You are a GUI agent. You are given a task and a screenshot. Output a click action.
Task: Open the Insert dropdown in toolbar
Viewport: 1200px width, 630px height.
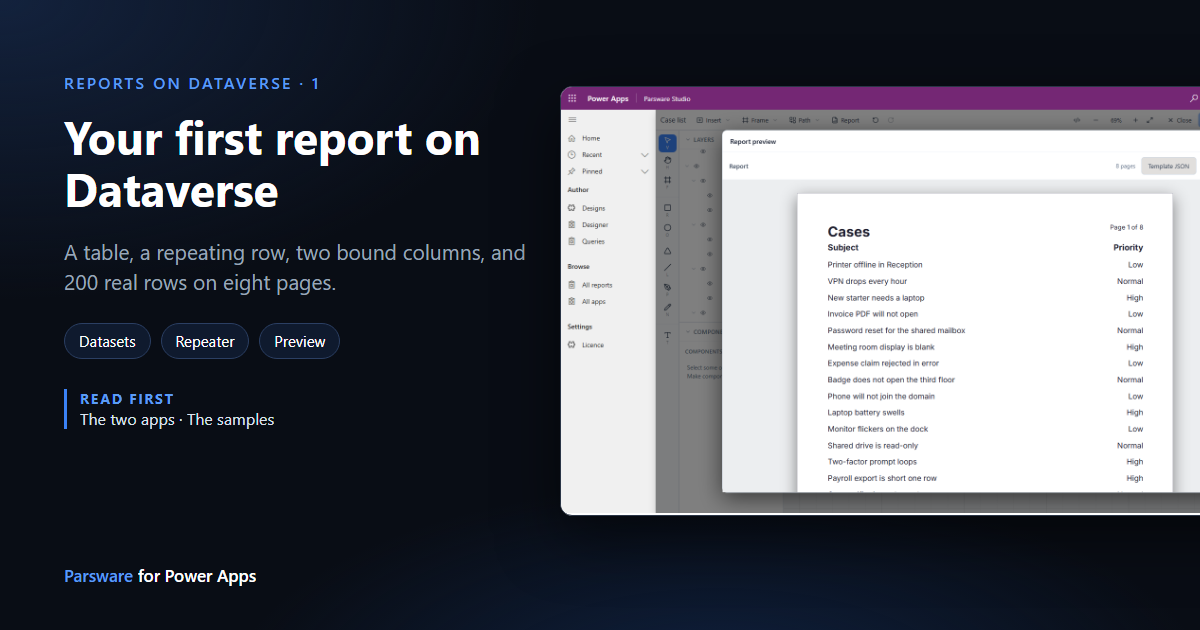[x=713, y=120]
